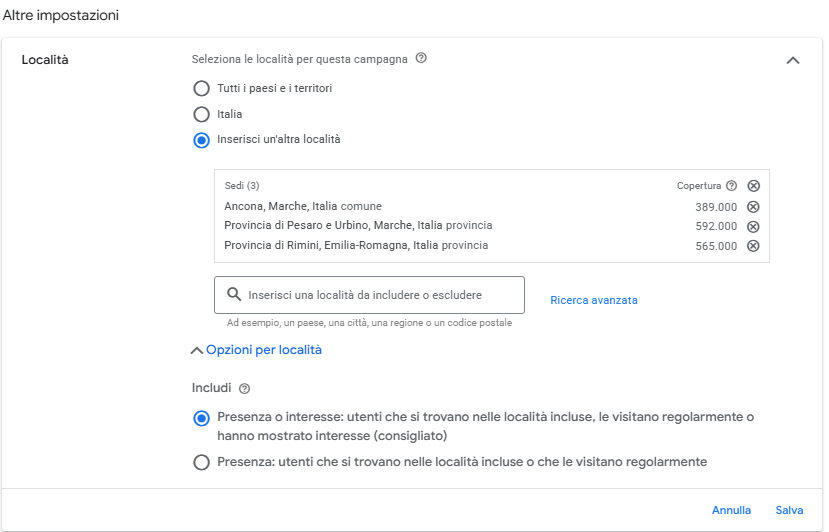Click the Salva button
829x532 pixels.
(x=789, y=510)
